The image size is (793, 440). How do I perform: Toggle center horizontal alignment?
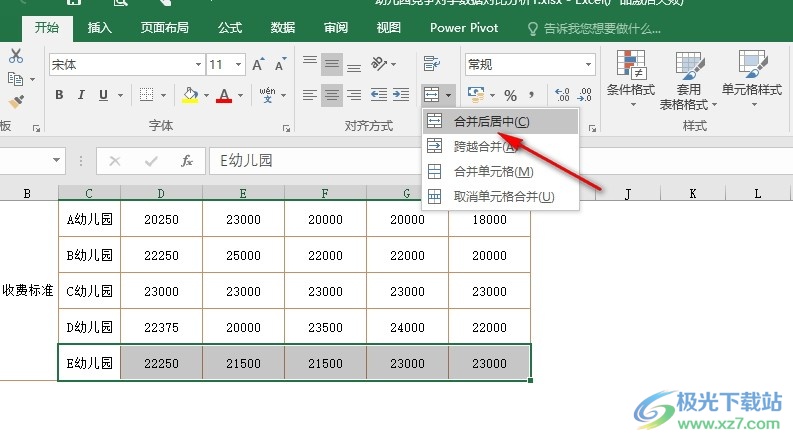point(332,95)
